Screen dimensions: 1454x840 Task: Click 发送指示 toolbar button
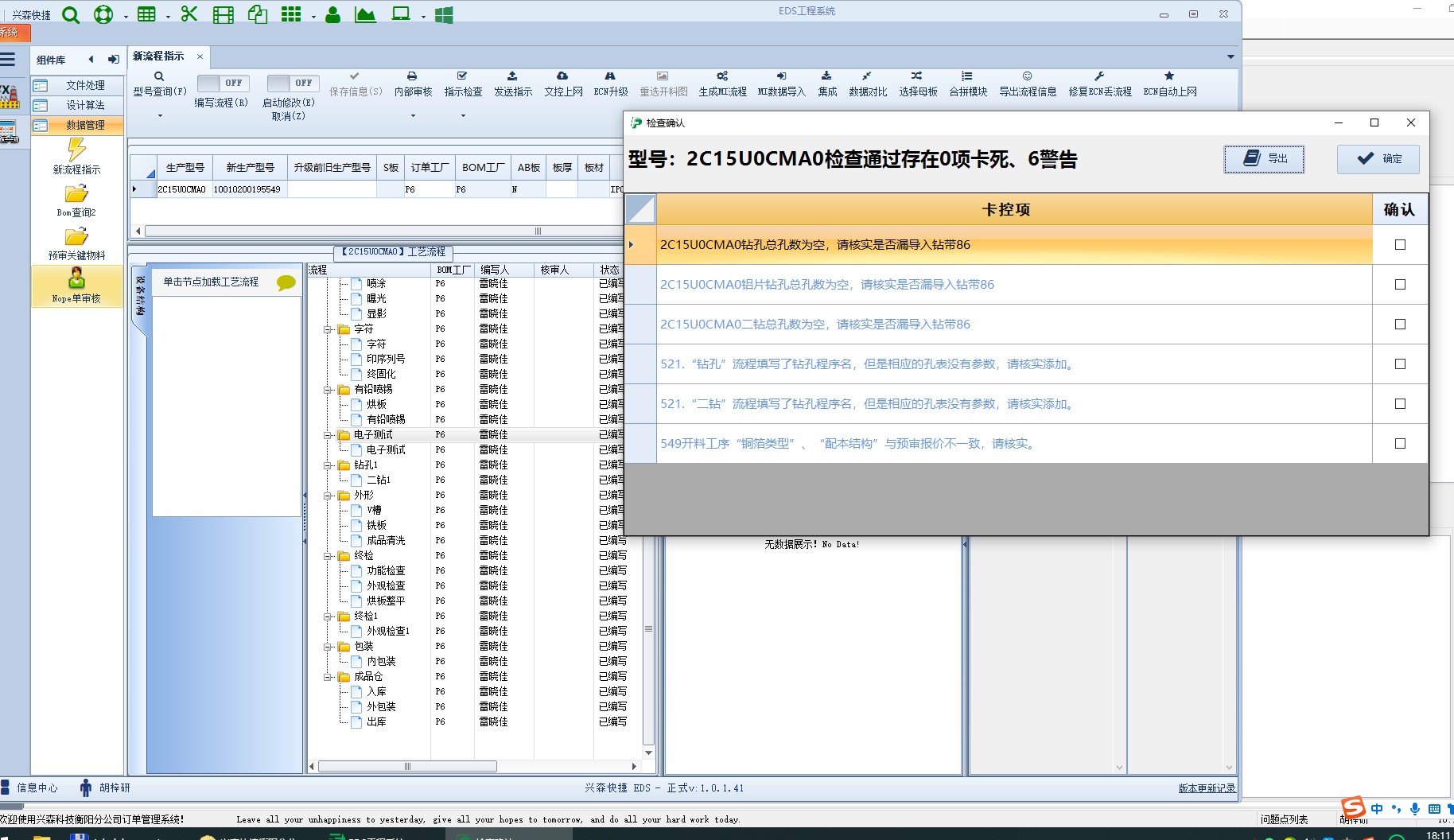tap(513, 84)
